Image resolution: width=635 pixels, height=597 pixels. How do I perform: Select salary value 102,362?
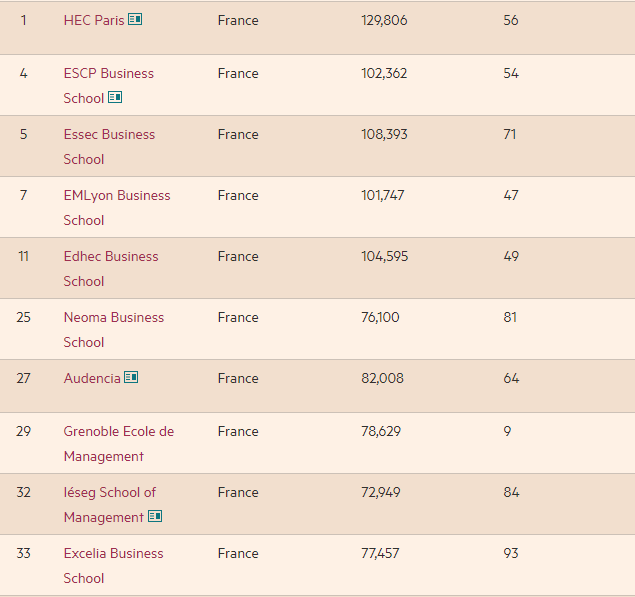coord(384,73)
